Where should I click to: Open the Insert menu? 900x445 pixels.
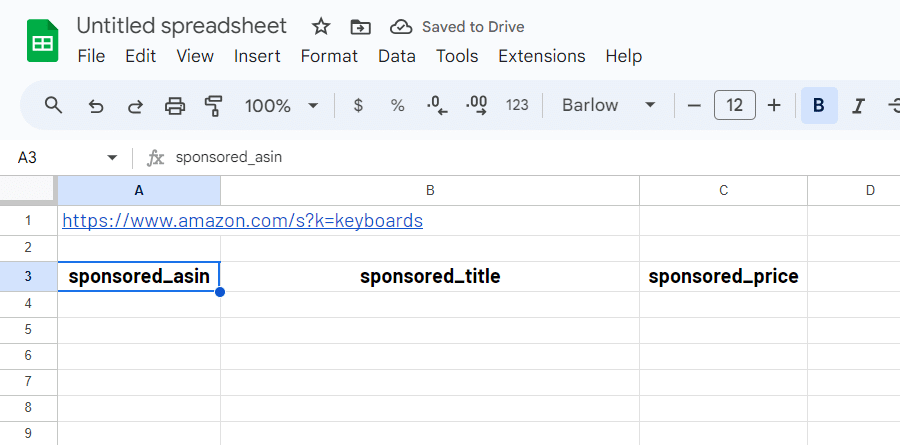tap(257, 56)
